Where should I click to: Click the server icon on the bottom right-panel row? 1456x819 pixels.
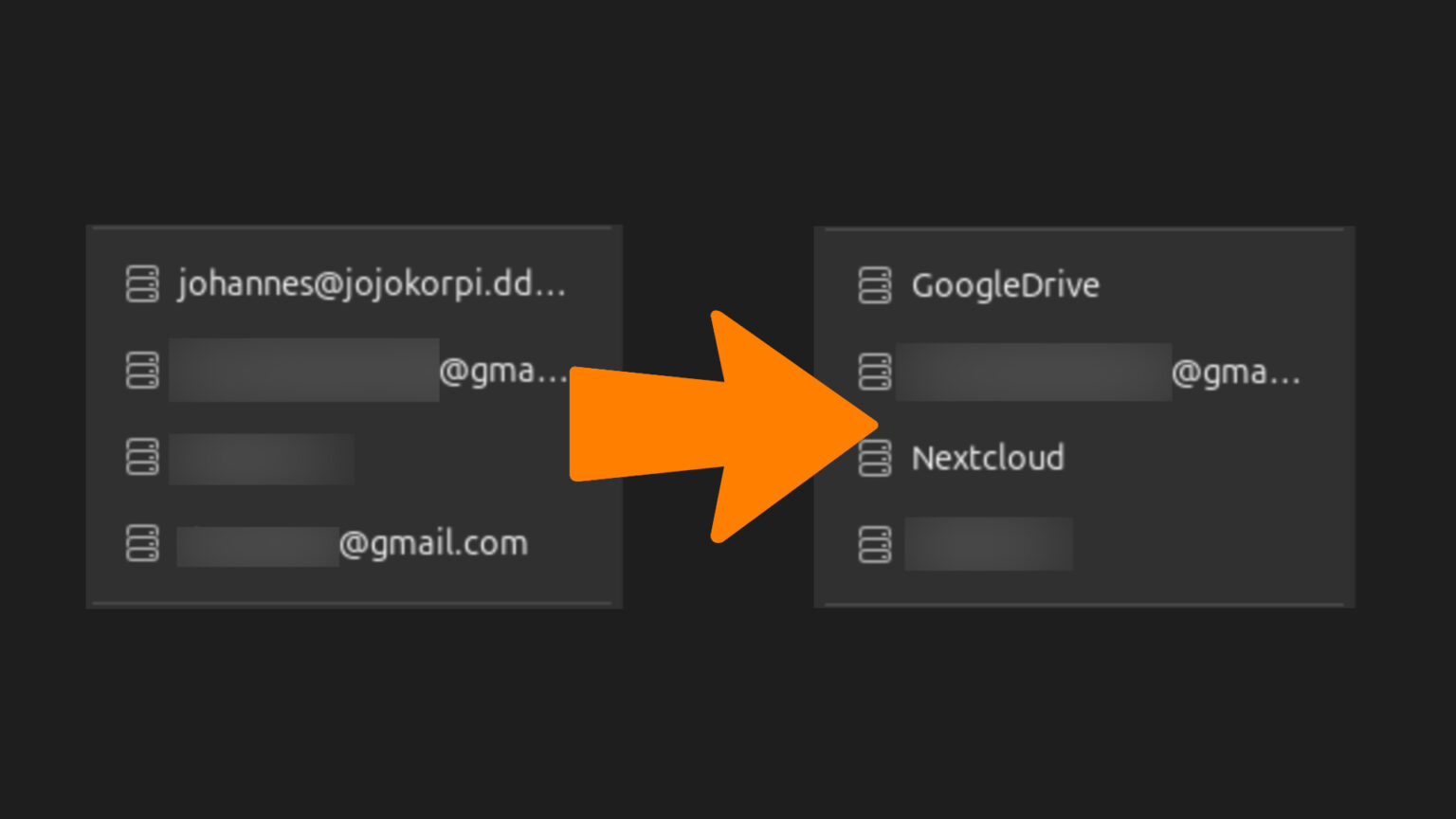[874, 543]
